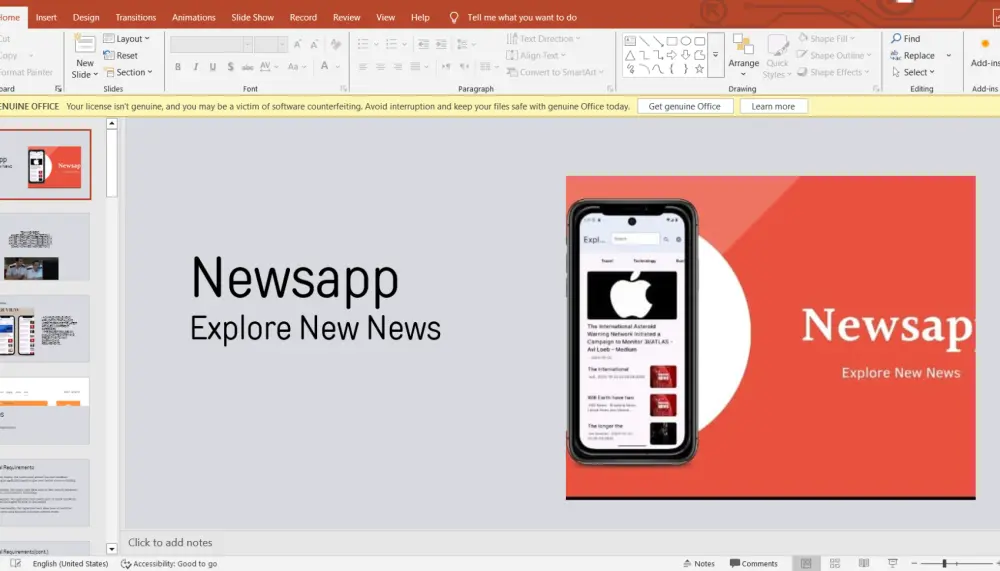Check Accessibility: Good to go status

(169, 563)
